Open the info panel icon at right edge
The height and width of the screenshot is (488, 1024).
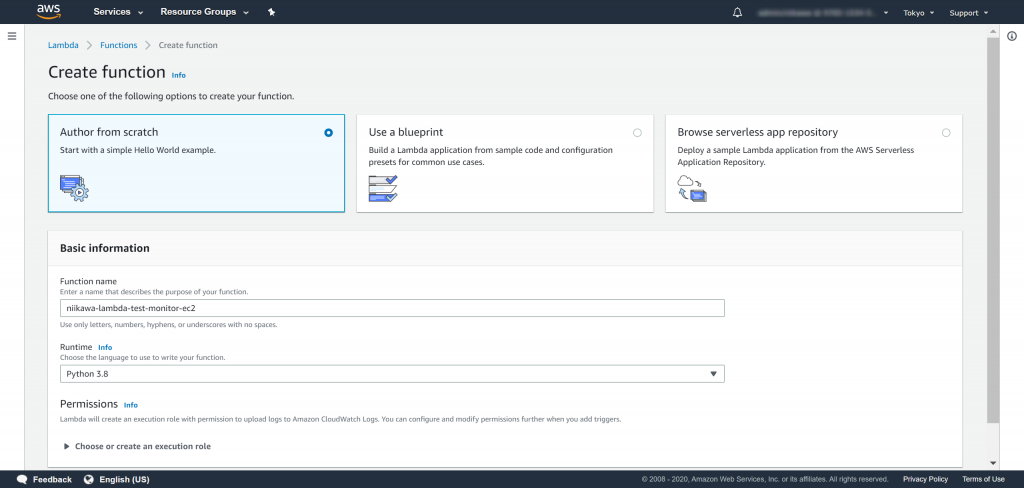point(1012,37)
